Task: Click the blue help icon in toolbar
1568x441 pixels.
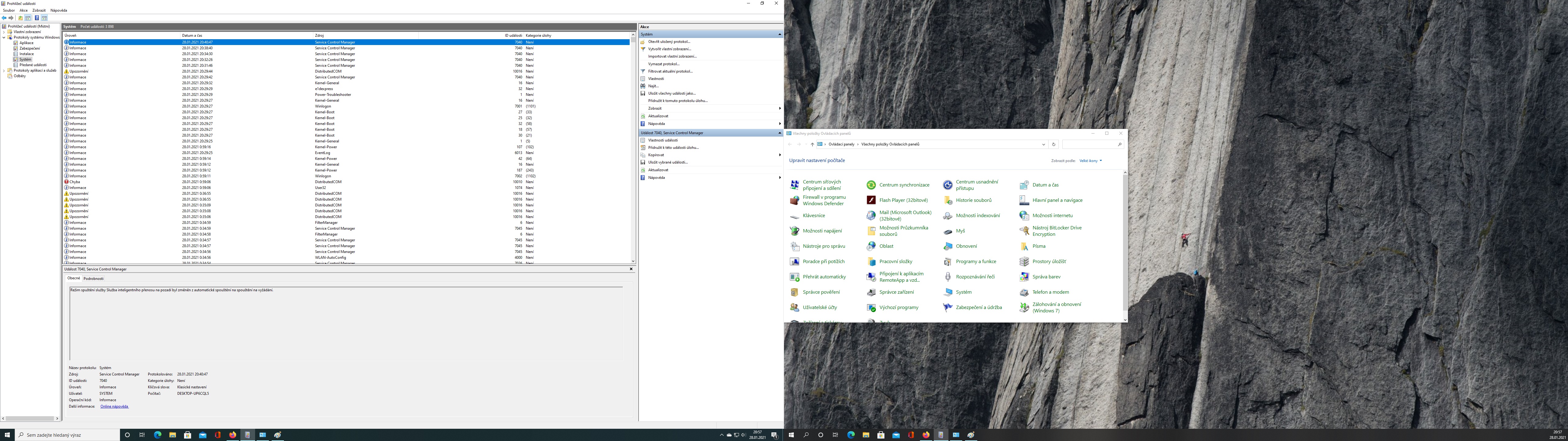Action: click(x=36, y=18)
